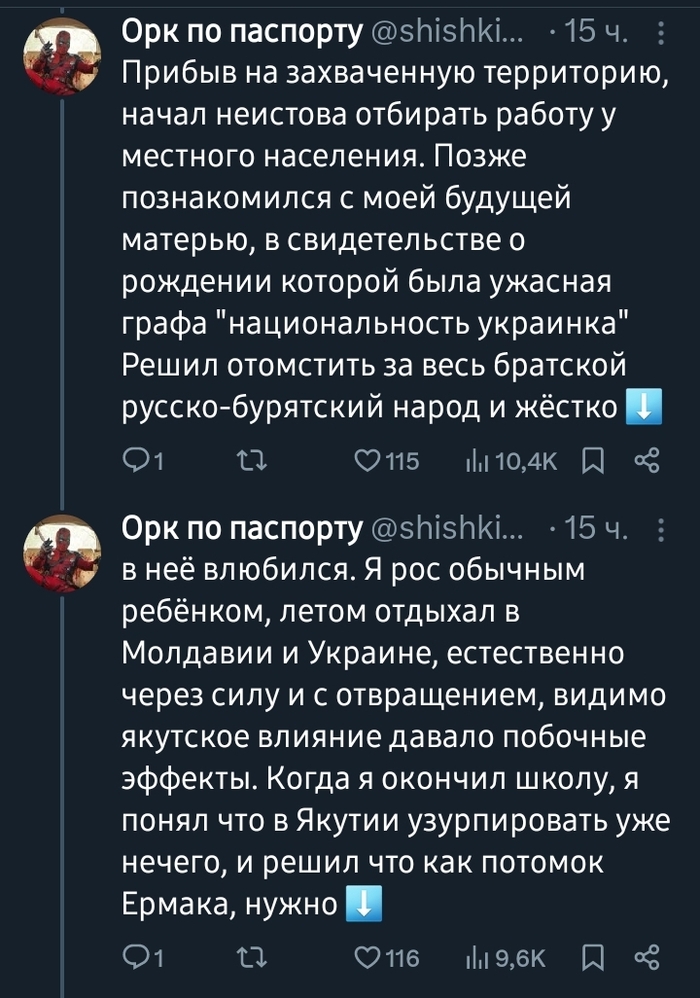Like the second tweet with 116 likes
The image size is (700, 998).
click(x=370, y=958)
